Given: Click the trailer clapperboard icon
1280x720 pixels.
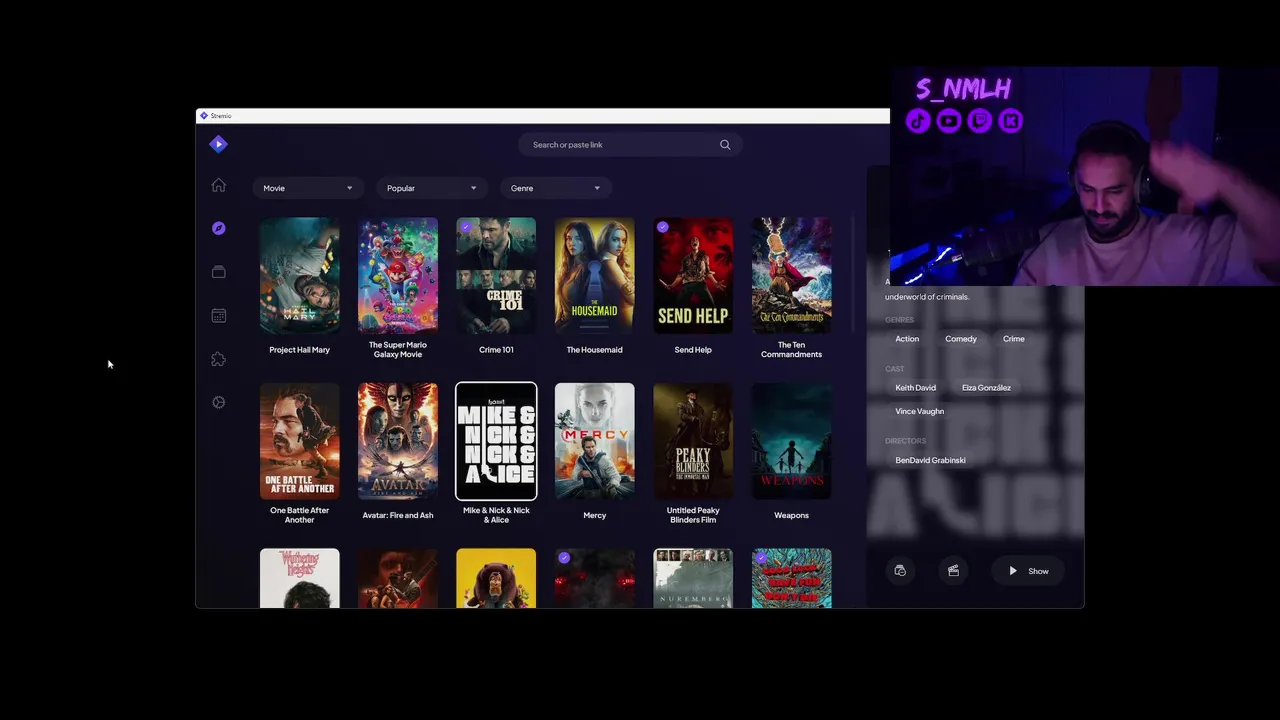Looking at the screenshot, I should pyautogui.click(x=953, y=571).
